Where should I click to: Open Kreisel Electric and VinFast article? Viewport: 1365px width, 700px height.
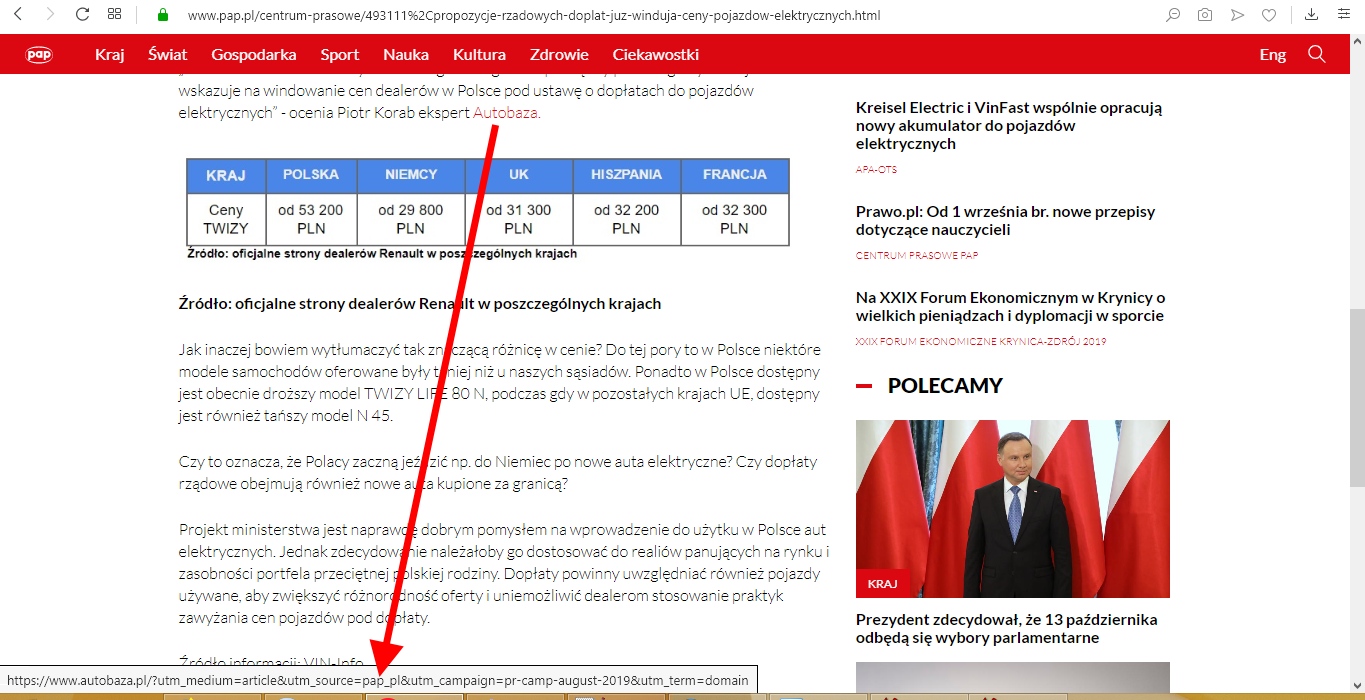tap(1009, 125)
